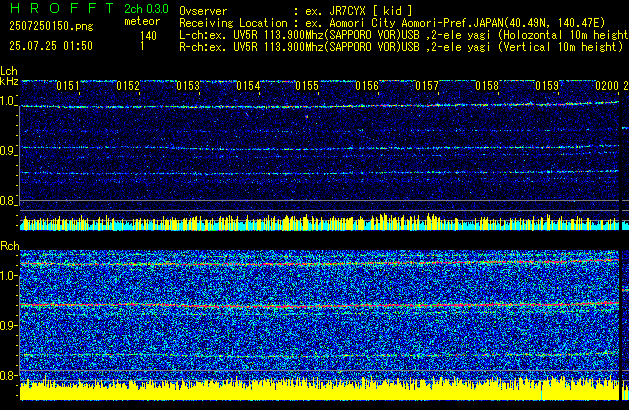
Task: Click the Ovserver JR7CYX line
Action: click(296, 11)
